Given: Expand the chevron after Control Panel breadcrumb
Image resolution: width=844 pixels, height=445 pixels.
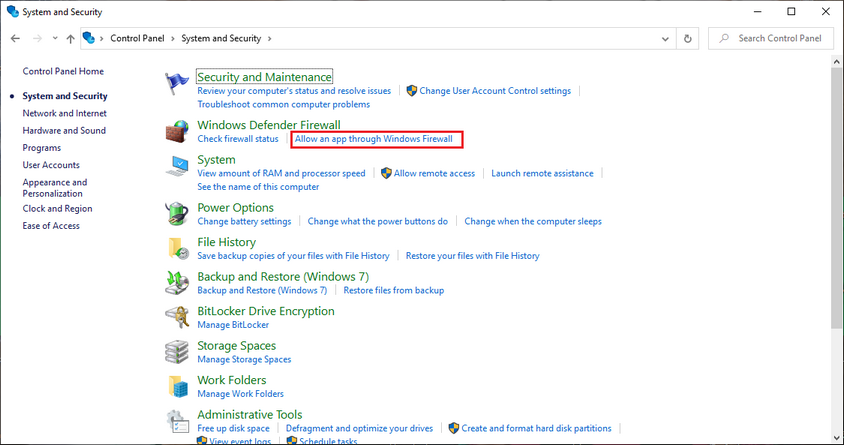Looking at the screenshot, I should (x=174, y=38).
